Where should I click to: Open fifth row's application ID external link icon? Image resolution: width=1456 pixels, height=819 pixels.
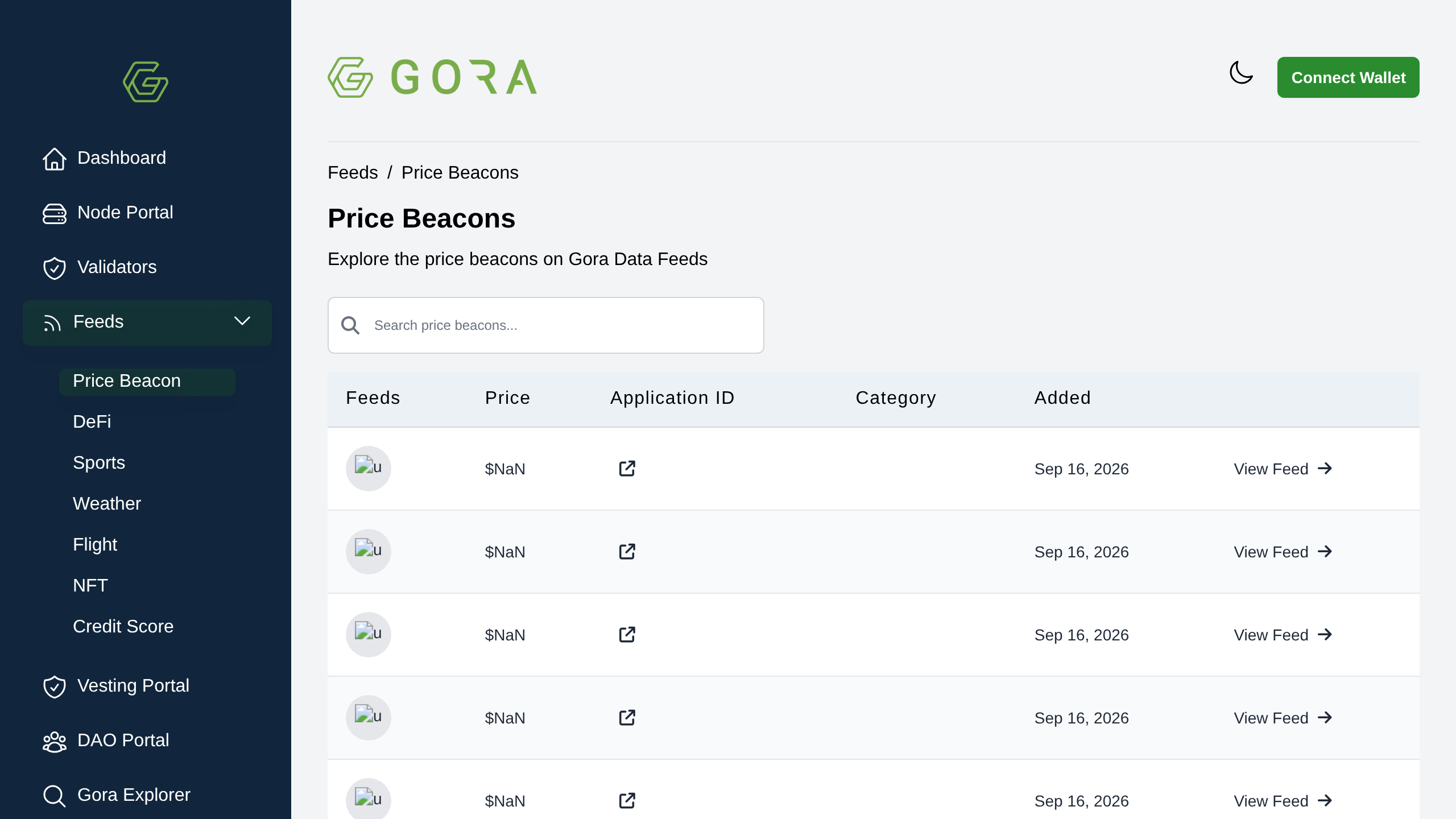tap(627, 800)
